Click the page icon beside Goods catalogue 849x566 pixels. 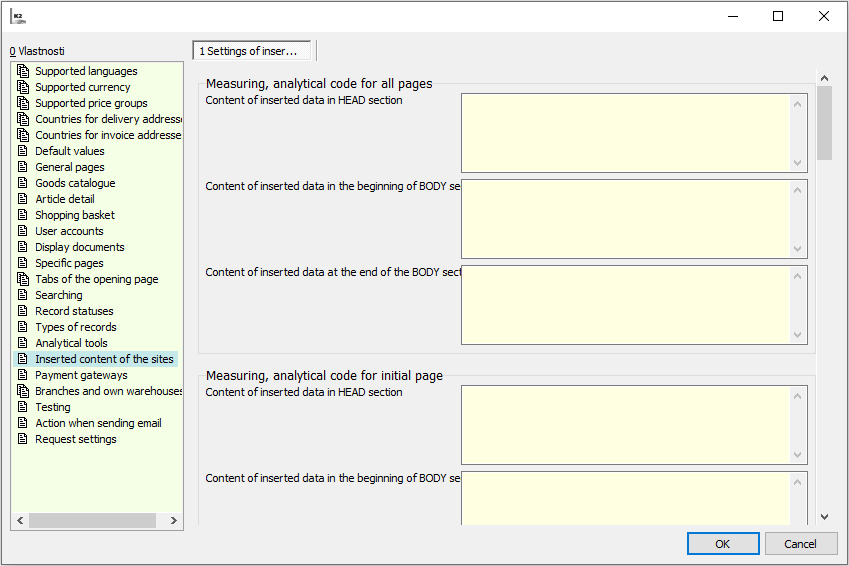(x=23, y=183)
